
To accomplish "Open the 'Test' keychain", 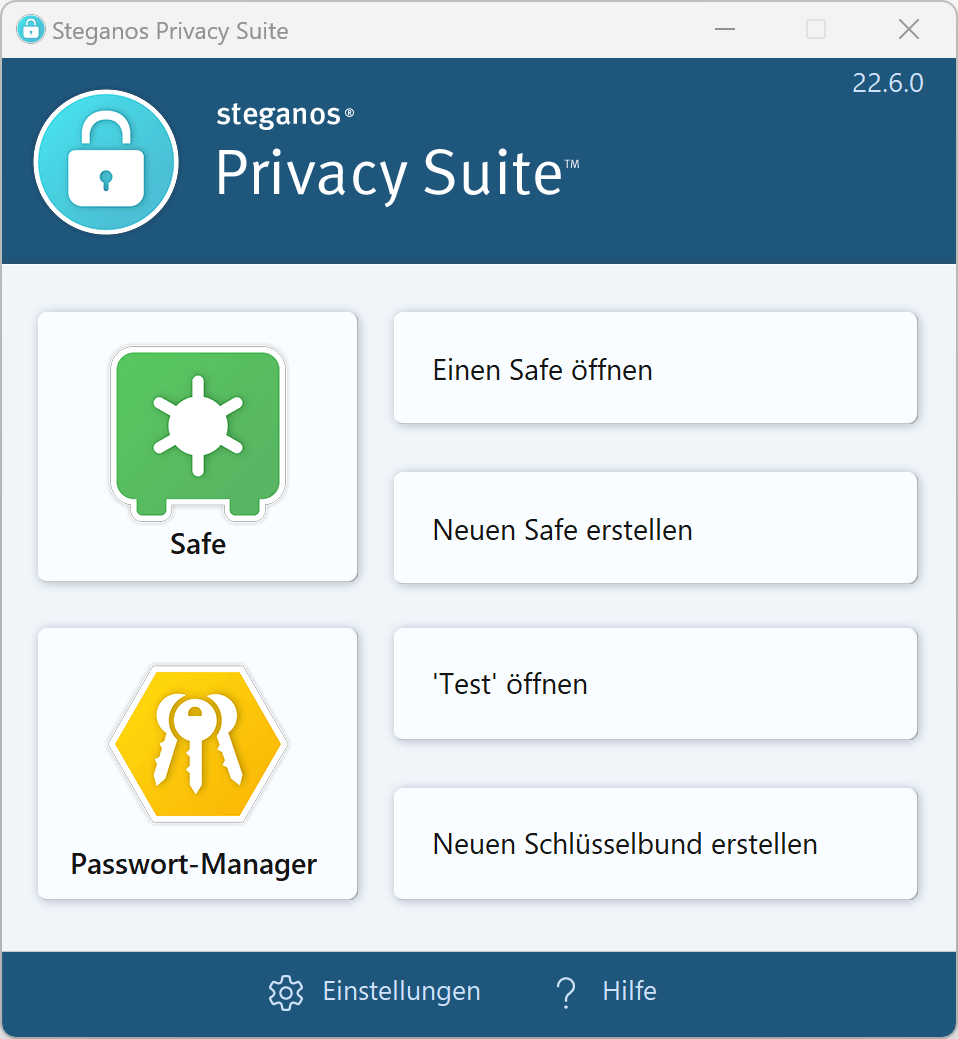I will click(655, 683).
